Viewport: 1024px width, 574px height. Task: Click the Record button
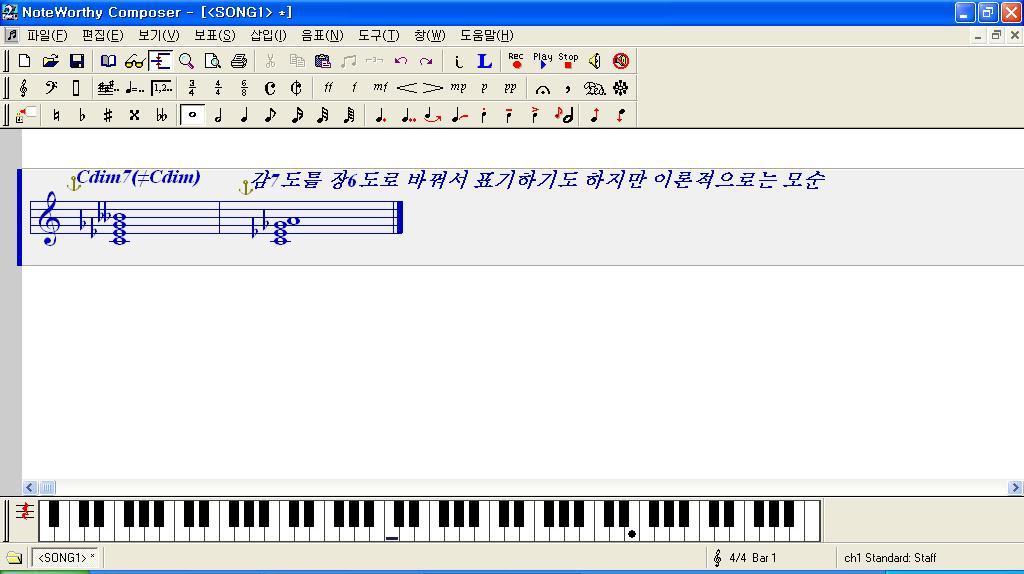516,61
